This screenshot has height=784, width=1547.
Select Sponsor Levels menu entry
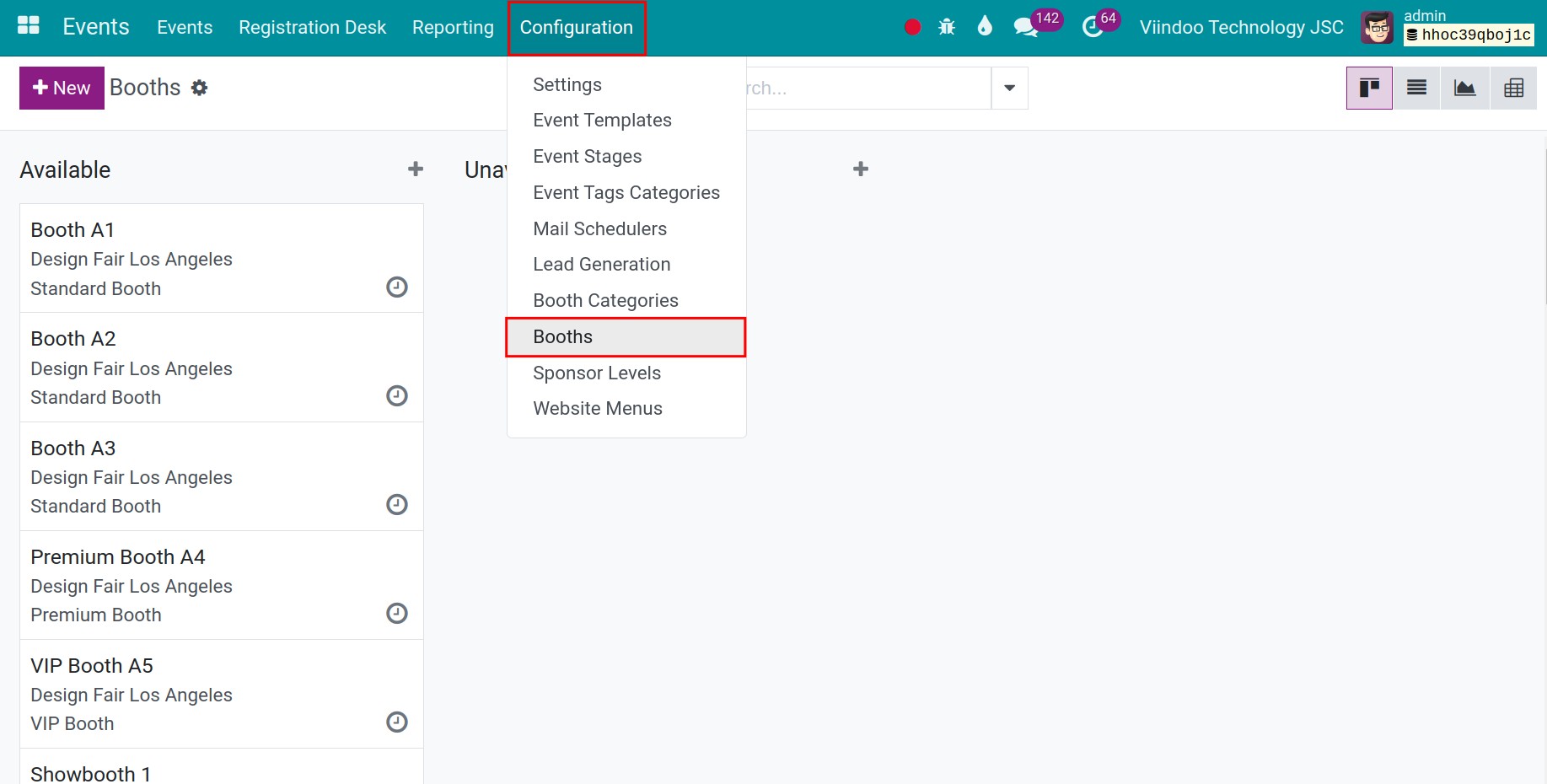626,373
